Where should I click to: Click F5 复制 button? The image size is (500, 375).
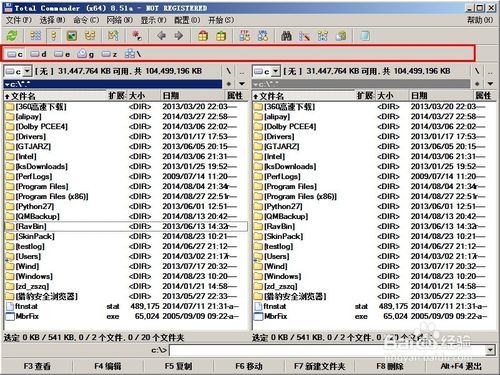178,366
